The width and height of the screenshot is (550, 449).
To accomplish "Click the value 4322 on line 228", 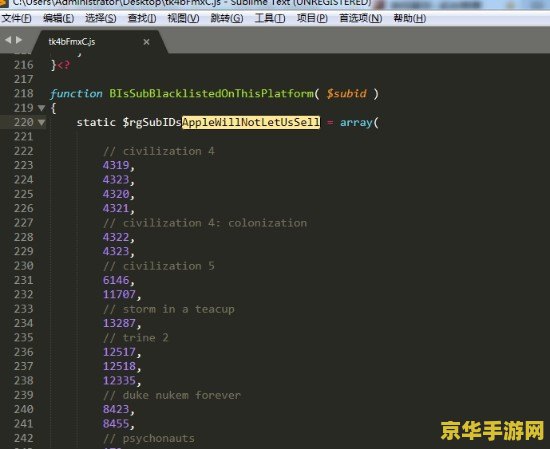I will click(116, 237).
